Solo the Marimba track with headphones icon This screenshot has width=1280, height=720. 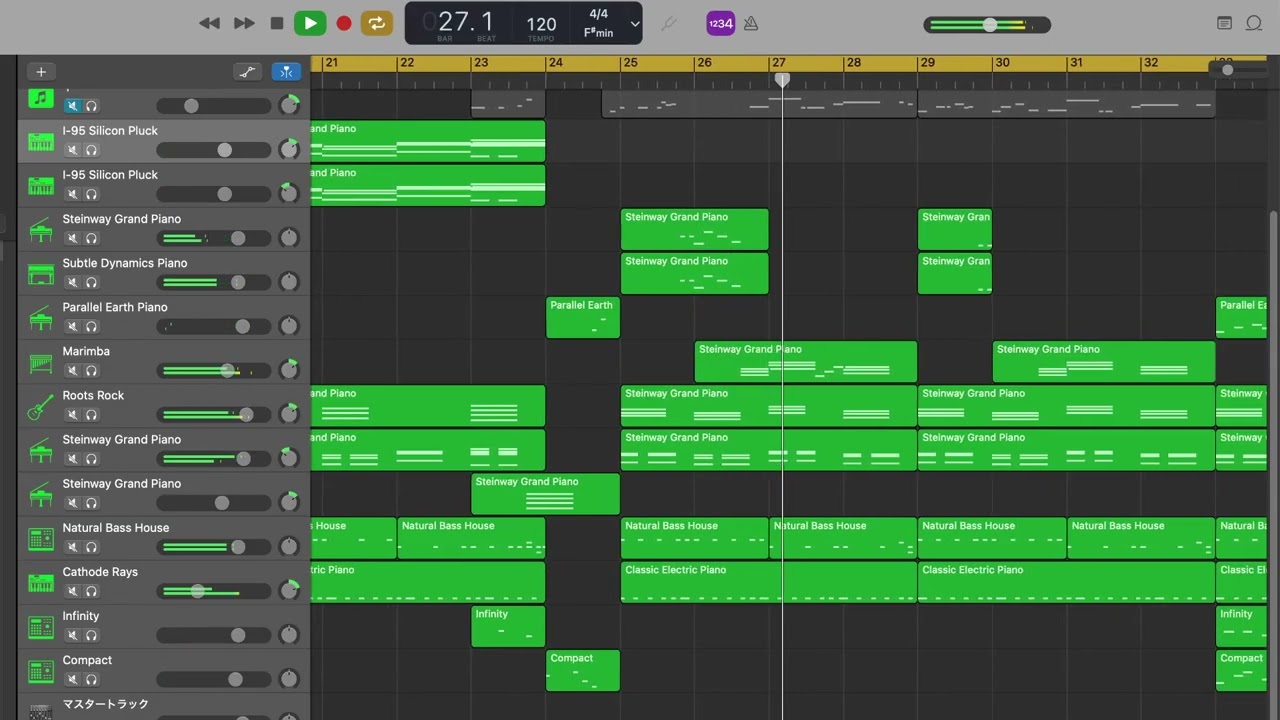point(91,370)
